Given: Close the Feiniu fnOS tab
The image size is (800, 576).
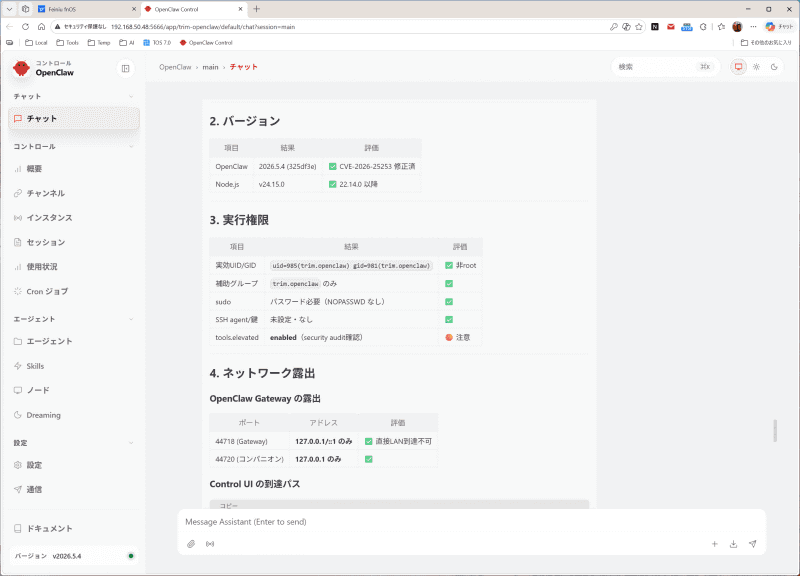Looking at the screenshot, I should (x=134, y=9).
